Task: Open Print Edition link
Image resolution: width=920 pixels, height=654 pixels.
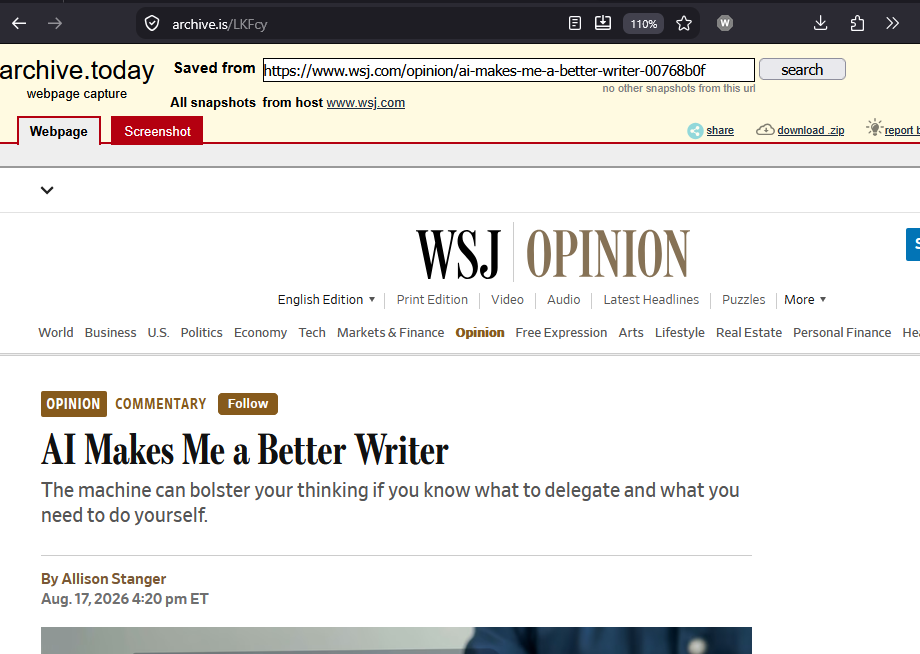Action: point(432,300)
